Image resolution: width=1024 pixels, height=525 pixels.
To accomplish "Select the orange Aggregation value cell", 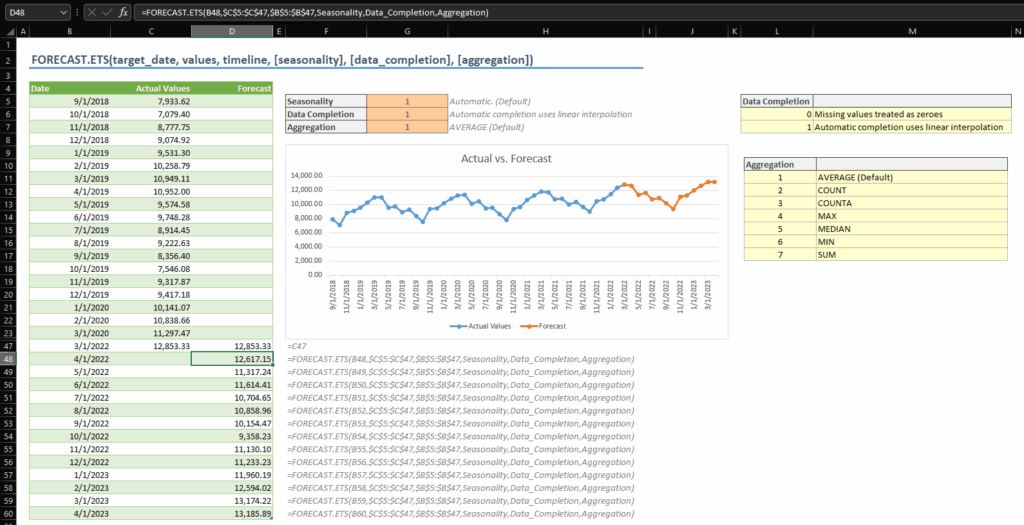I will click(406, 127).
